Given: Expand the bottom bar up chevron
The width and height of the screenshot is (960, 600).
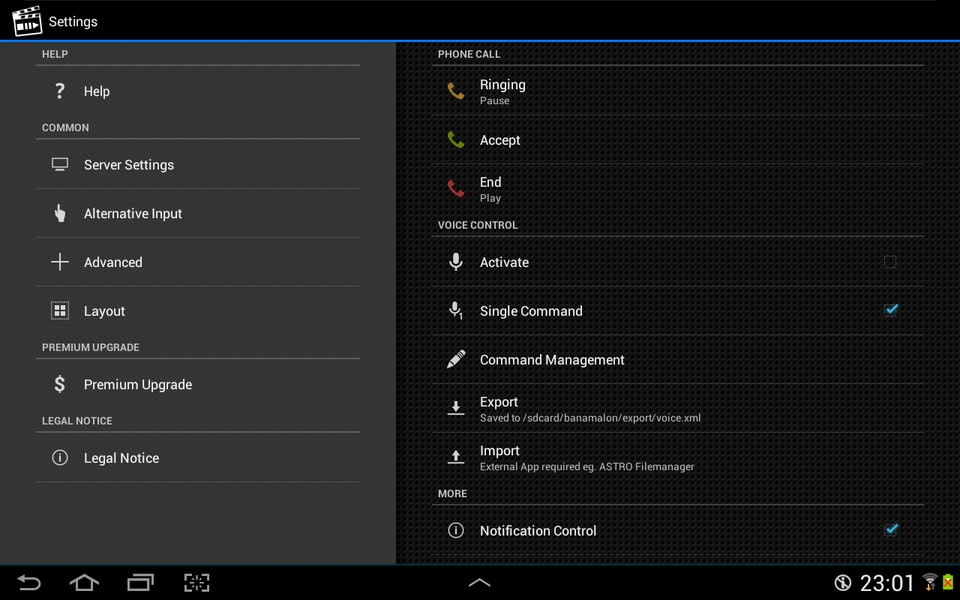Looking at the screenshot, I should click(x=479, y=582).
